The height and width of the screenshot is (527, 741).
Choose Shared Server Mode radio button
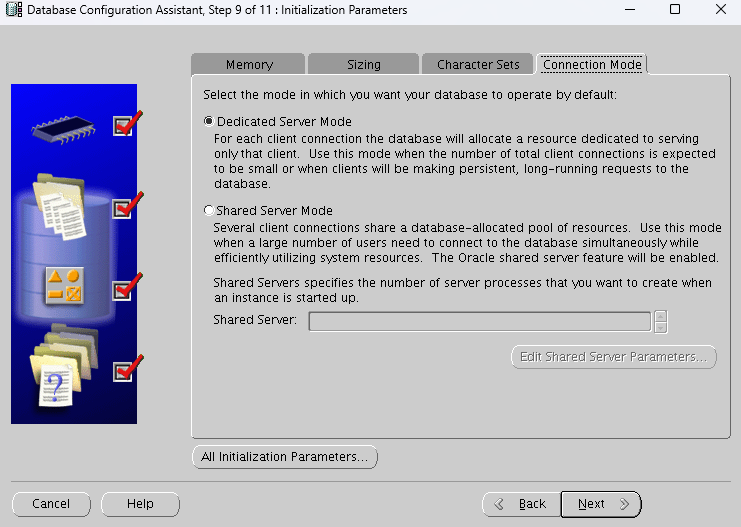[x=208, y=210]
